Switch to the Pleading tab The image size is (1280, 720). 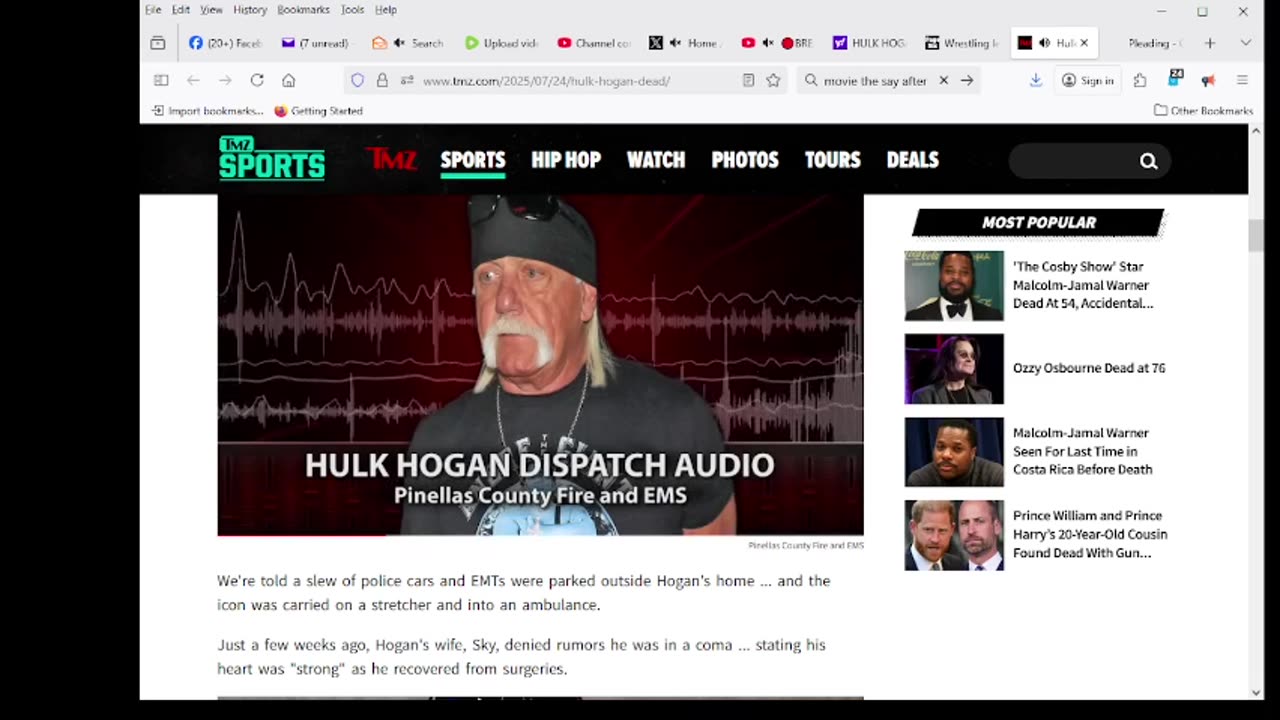tap(1155, 43)
